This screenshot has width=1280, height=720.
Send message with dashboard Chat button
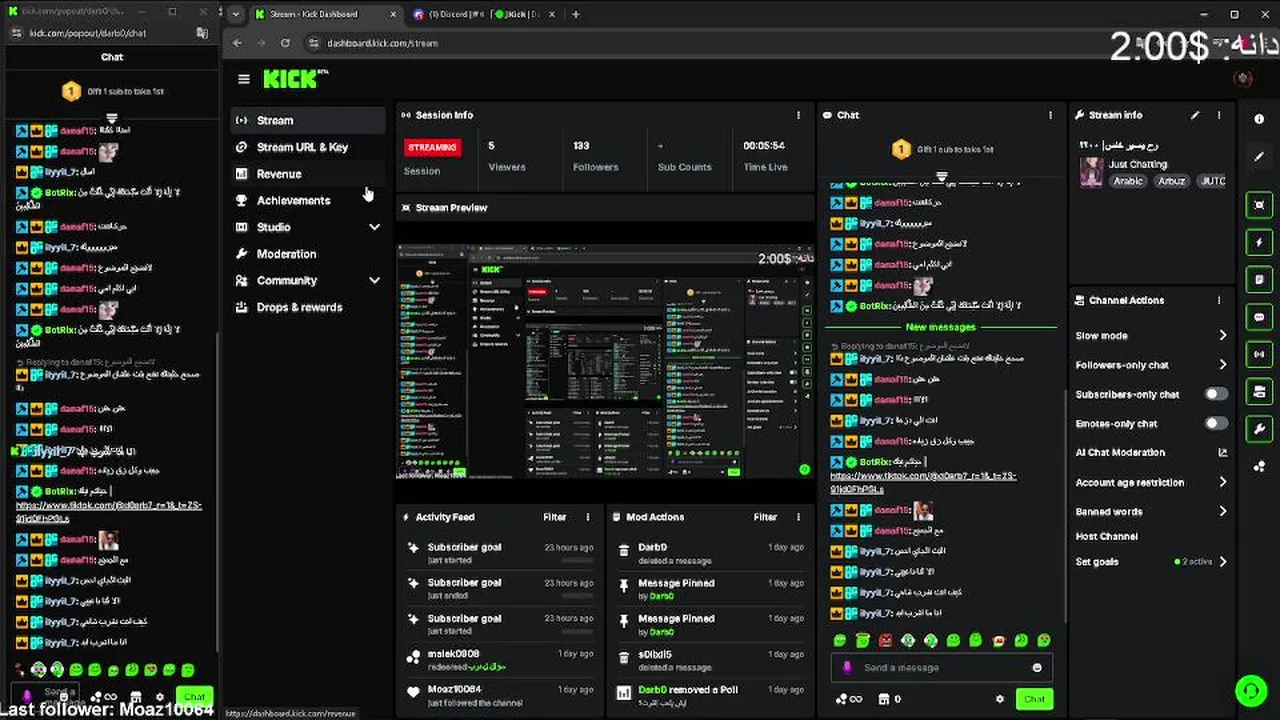coord(1034,699)
